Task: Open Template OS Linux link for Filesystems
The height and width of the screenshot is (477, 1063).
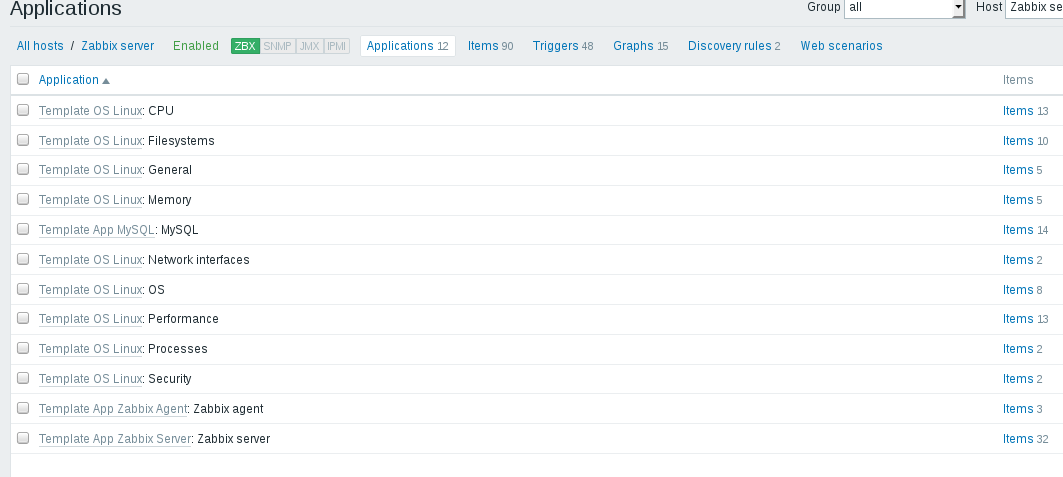Action: click(x=90, y=141)
